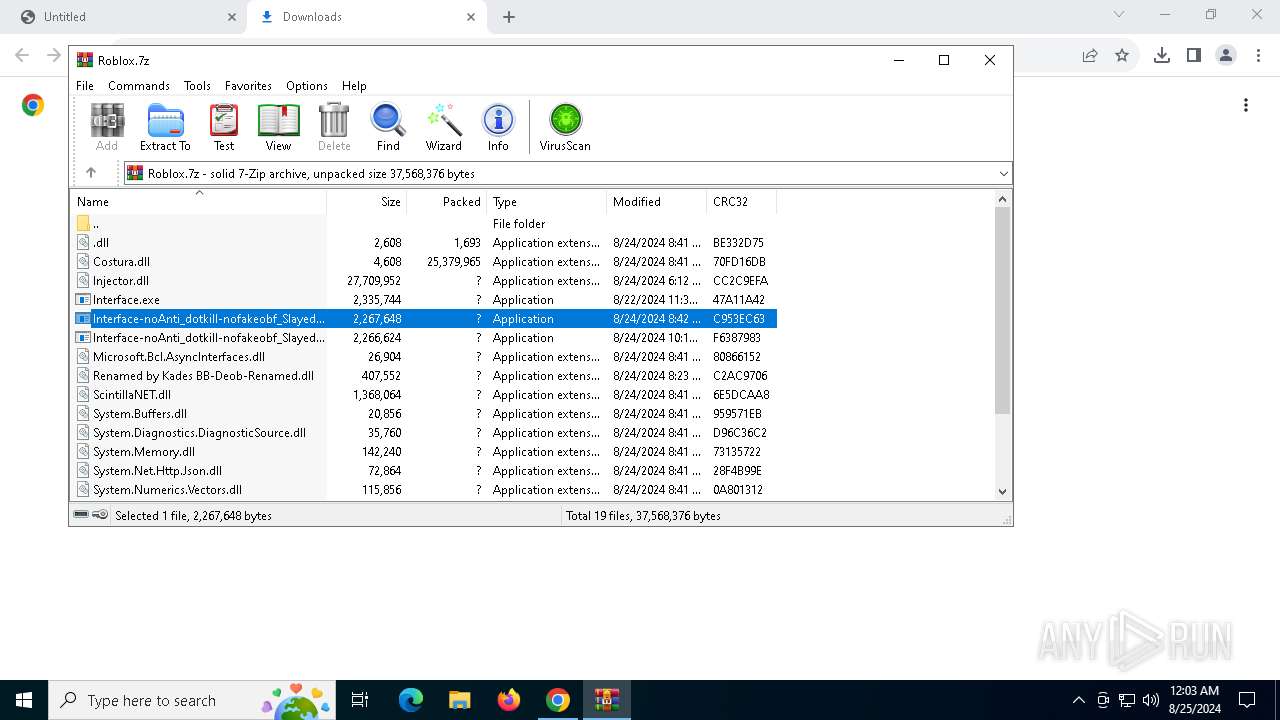Open the Help menu

pos(354,86)
